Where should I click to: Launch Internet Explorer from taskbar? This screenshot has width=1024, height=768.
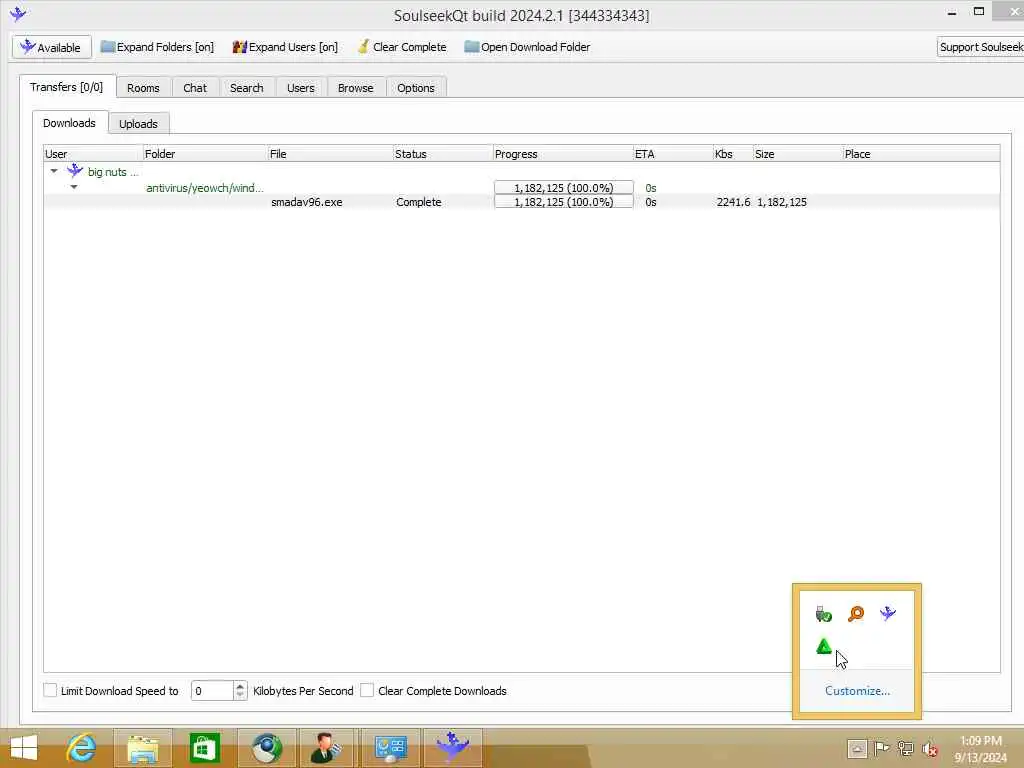tap(82, 748)
